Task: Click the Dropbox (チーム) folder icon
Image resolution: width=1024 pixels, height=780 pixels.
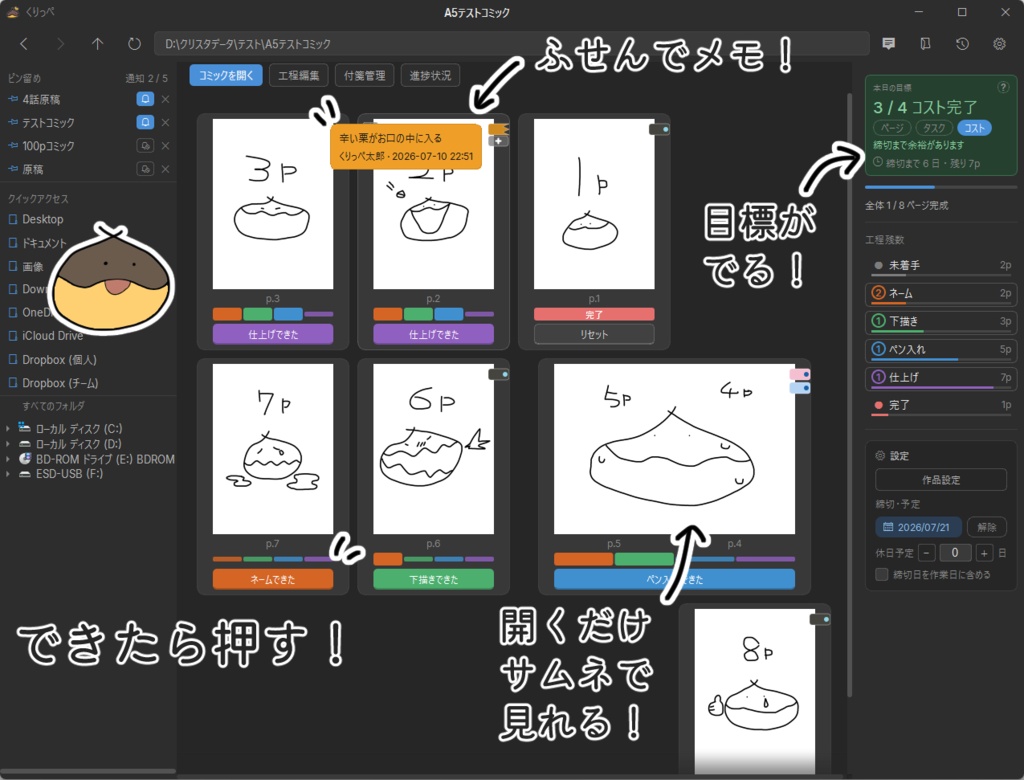Action: [12, 383]
